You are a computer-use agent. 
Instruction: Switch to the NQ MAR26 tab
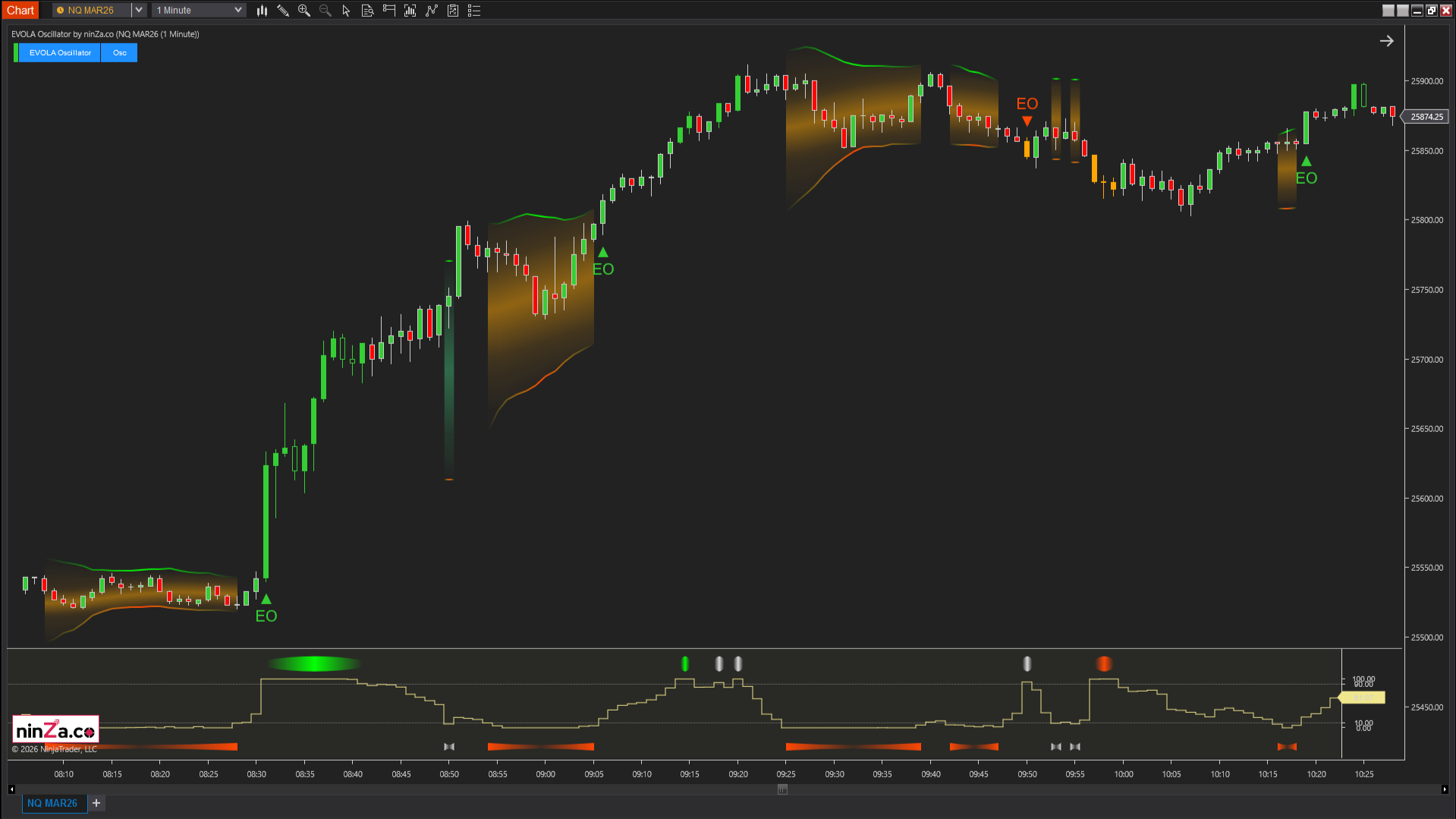(x=54, y=802)
